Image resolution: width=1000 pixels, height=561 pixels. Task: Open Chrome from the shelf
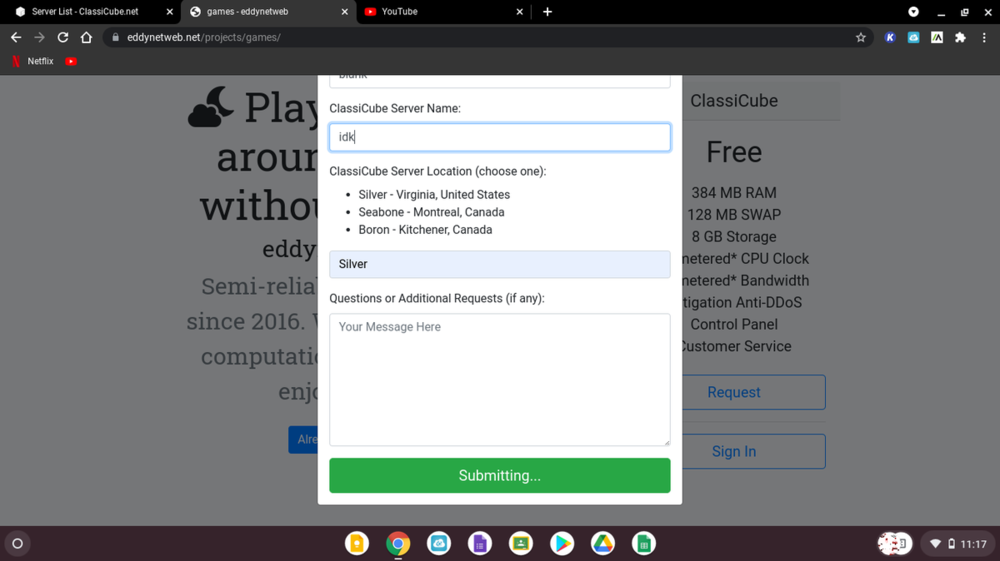398,544
